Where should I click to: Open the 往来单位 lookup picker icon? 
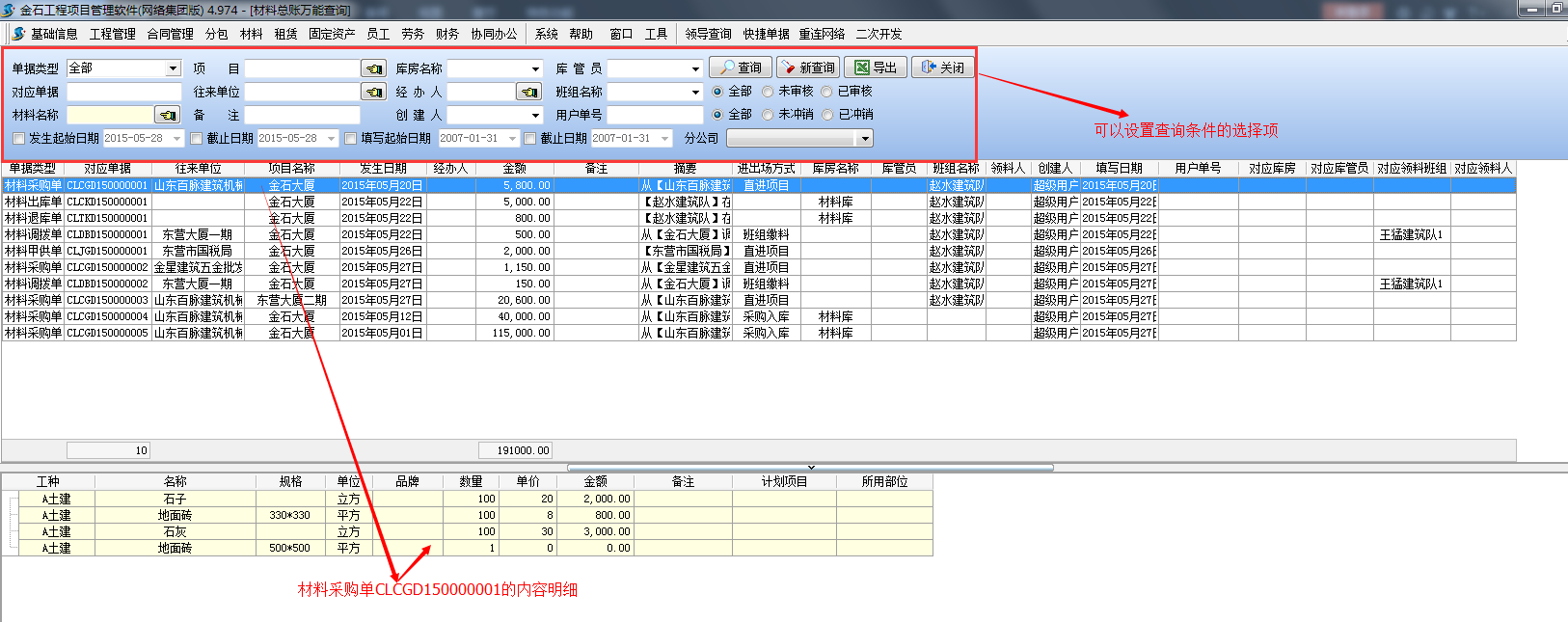[373, 92]
